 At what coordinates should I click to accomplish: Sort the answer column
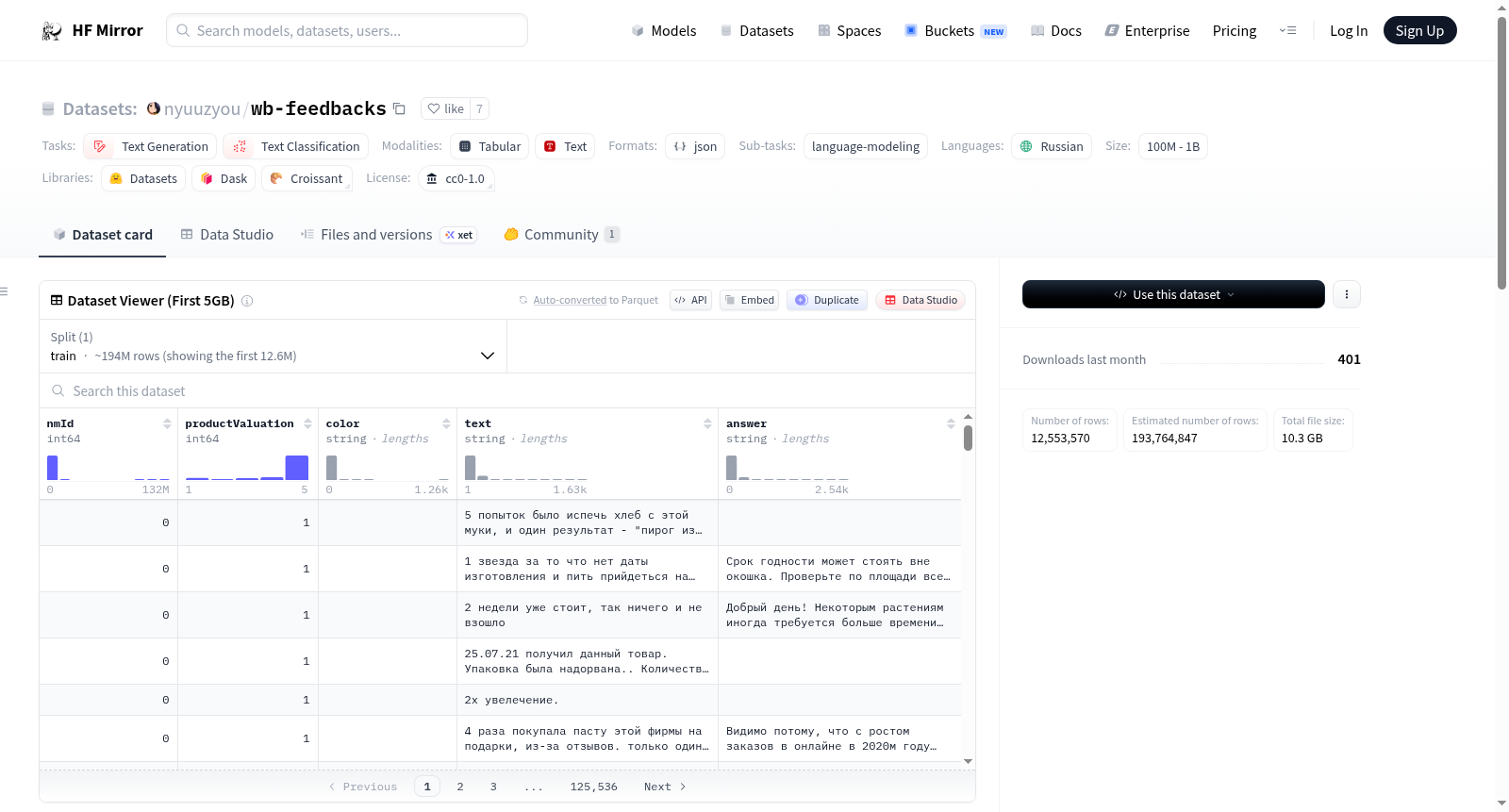click(951, 423)
